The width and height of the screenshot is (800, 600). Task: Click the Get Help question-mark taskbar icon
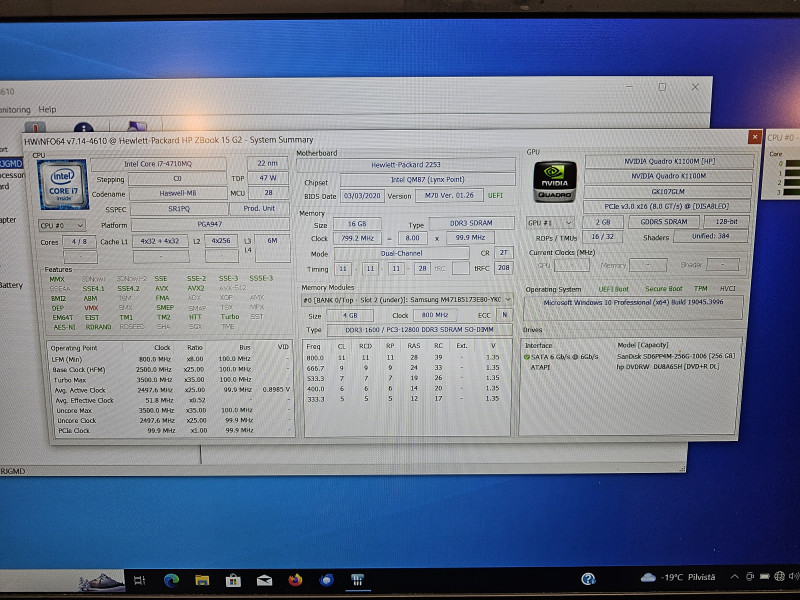click(x=588, y=579)
